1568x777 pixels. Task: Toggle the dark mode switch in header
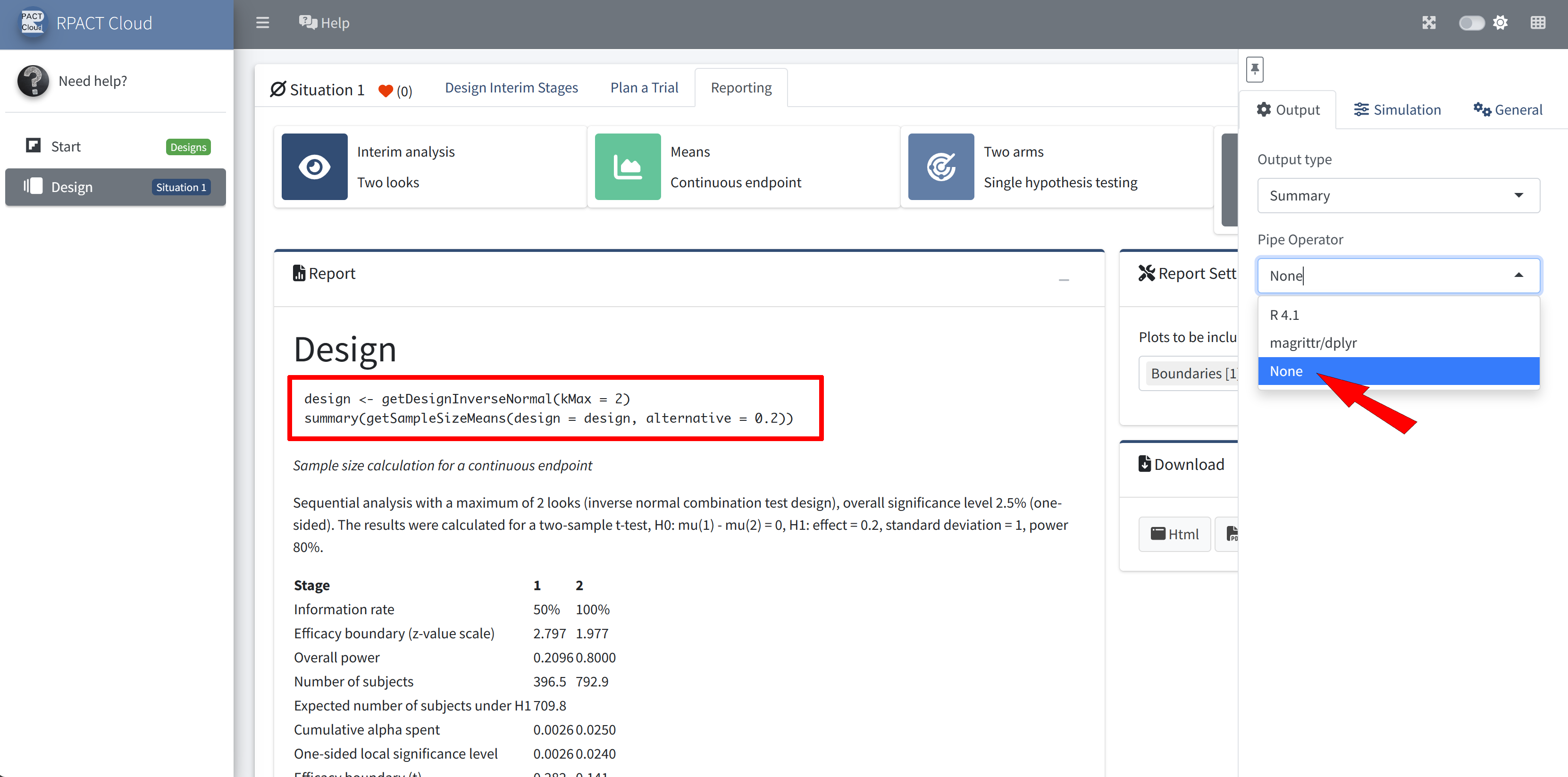pyautogui.click(x=1471, y=23)
